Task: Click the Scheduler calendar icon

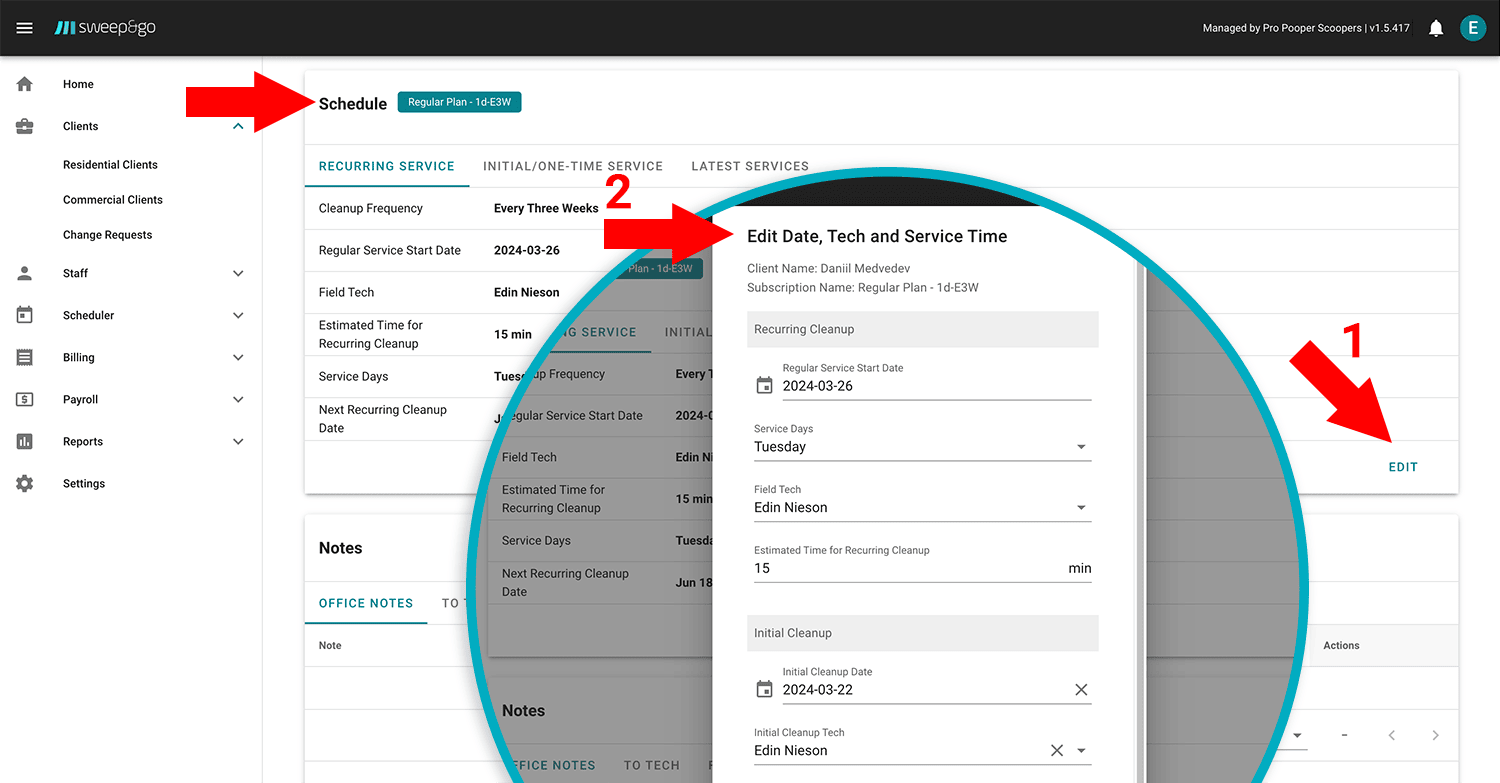Action: pyautogui.click(x=24, y=314)
